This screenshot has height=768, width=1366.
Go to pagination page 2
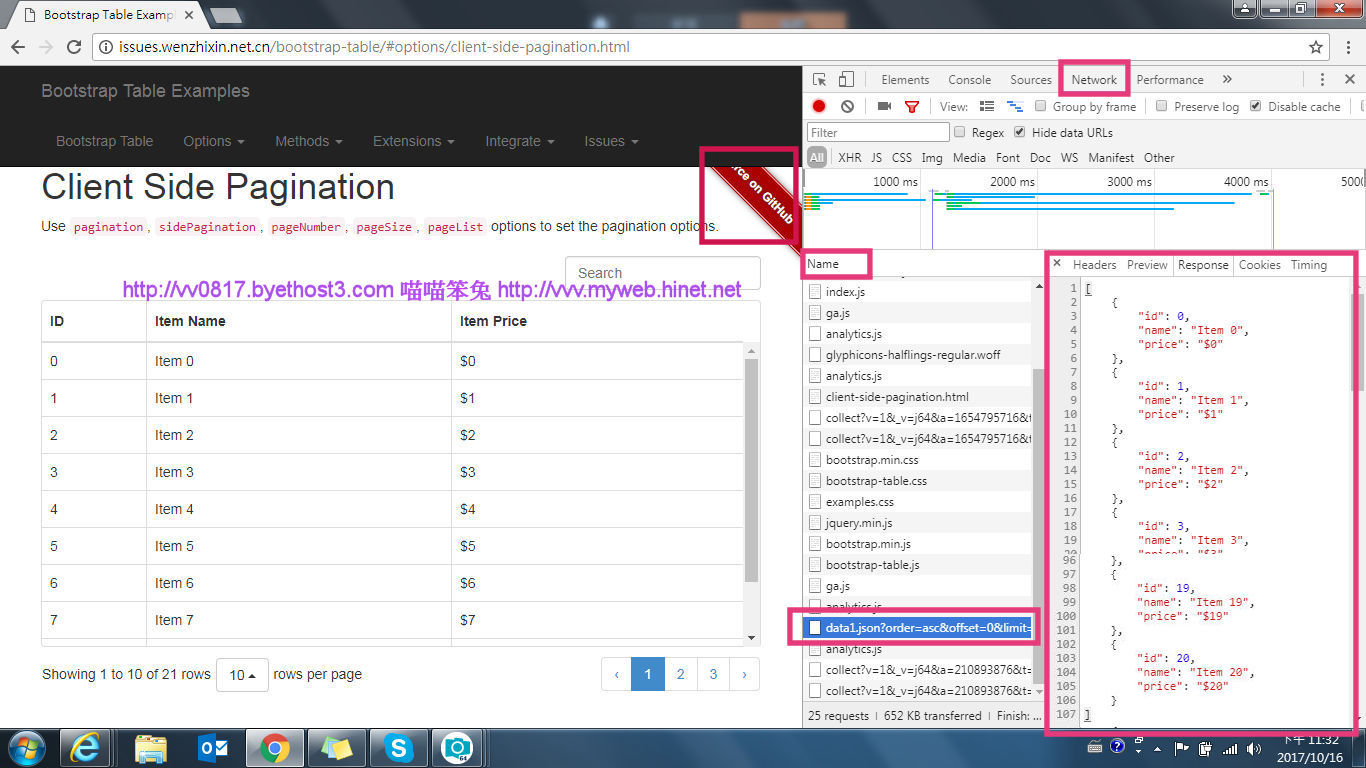tap(680, 674)
